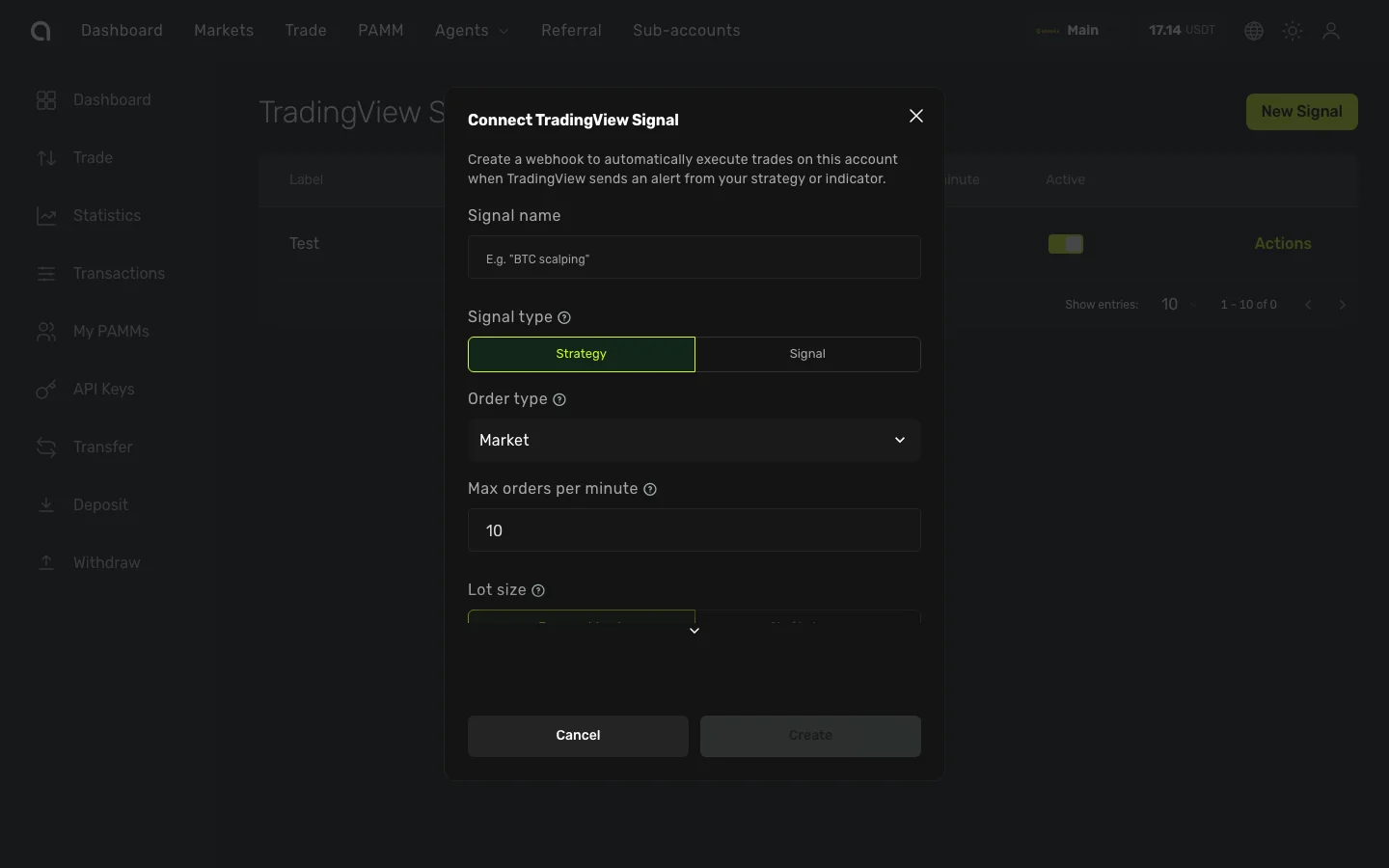The image size is (1389, 868).
Task: Expand the Agents navigation menu
Action: [471, 30]
